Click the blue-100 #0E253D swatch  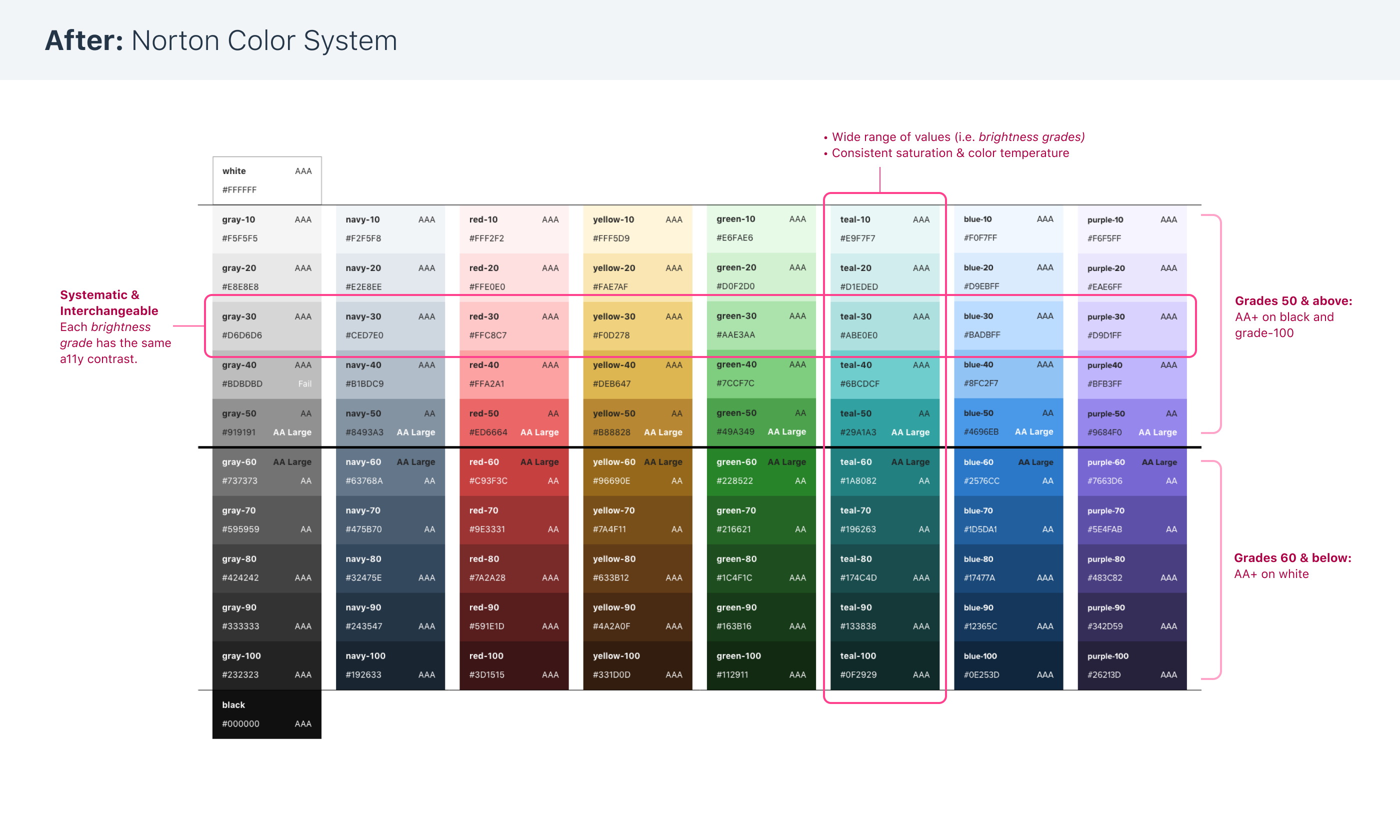(x=1008, y=665)
